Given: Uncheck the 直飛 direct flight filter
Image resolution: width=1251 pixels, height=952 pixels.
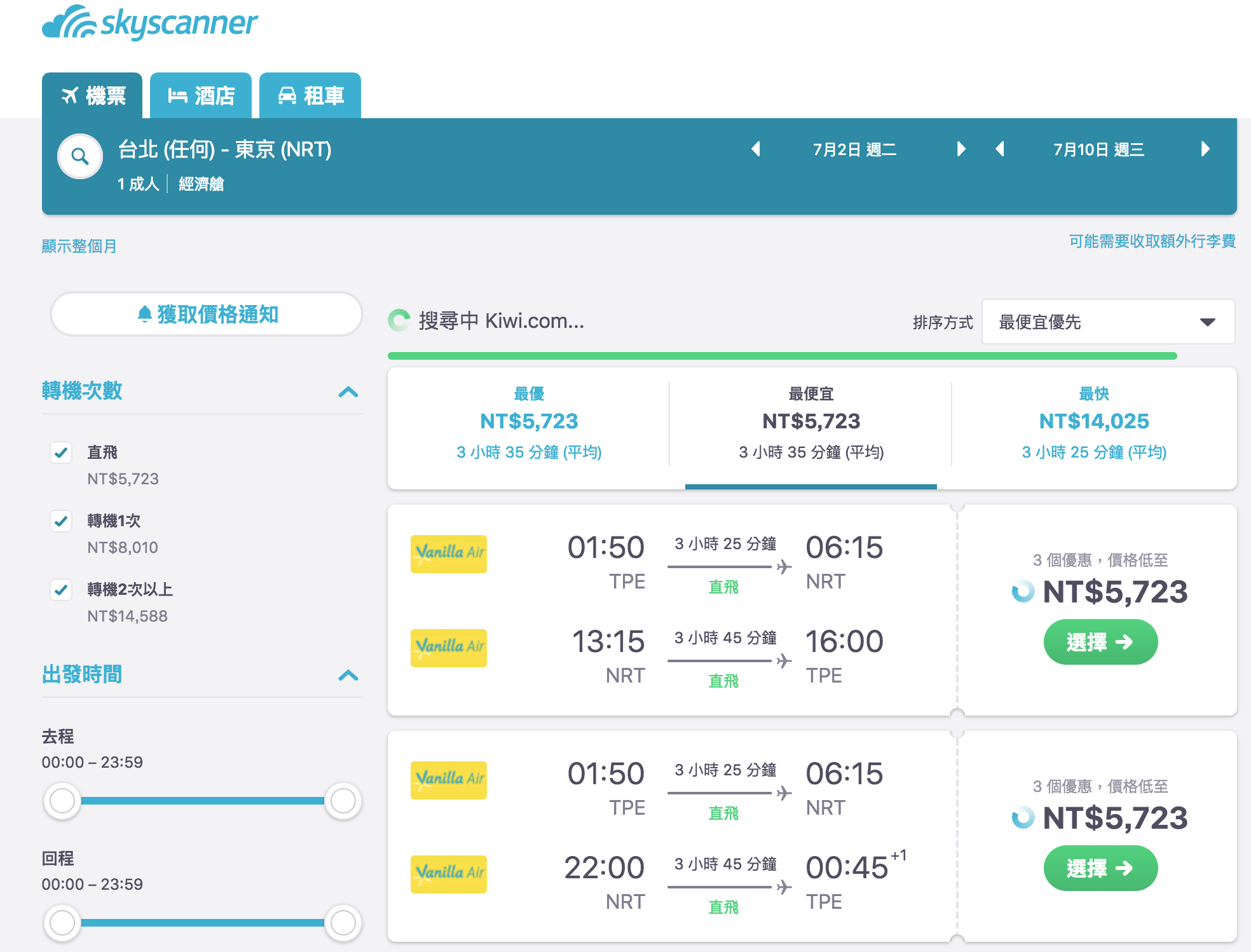Looking at the screenshot, I should pos(61,452).
